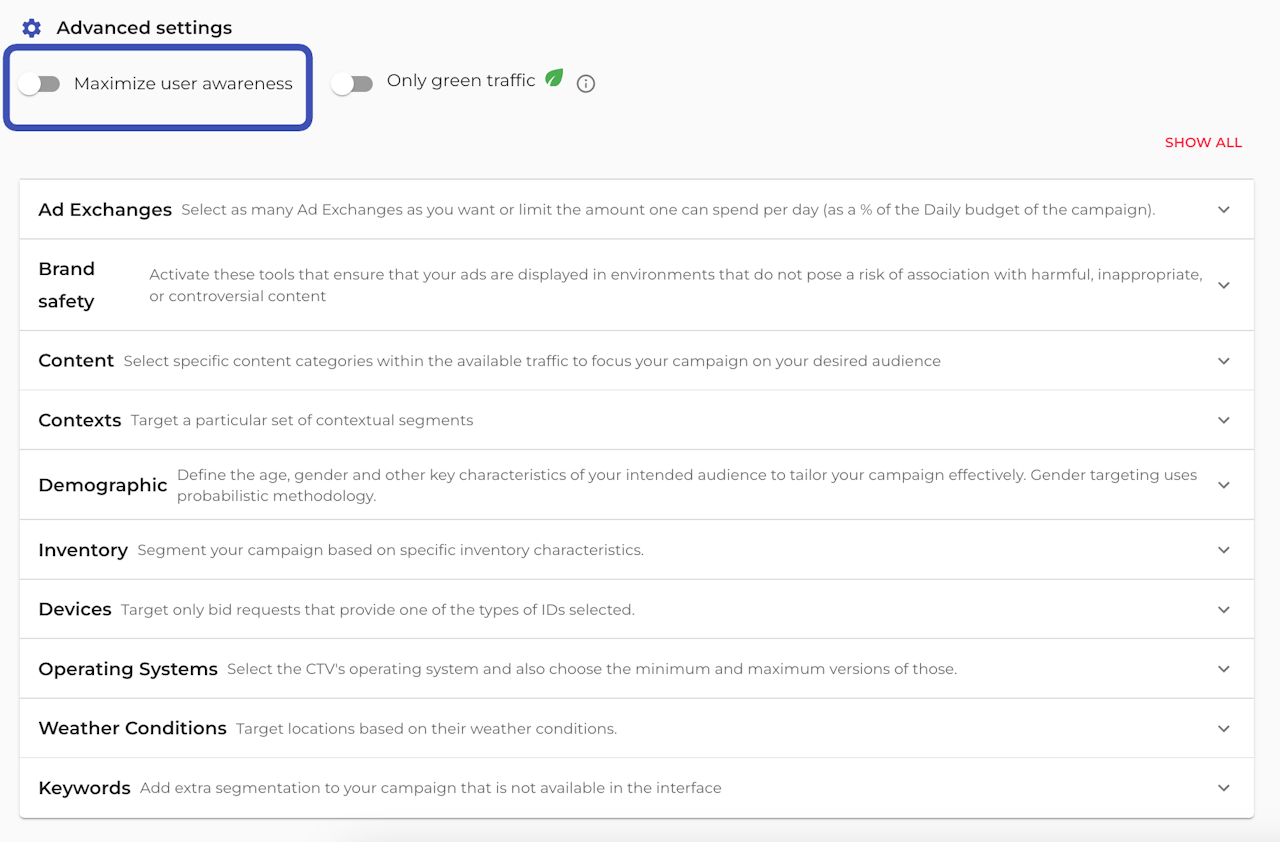Expand the Demographic chevron arrow

coord(1224,485)
